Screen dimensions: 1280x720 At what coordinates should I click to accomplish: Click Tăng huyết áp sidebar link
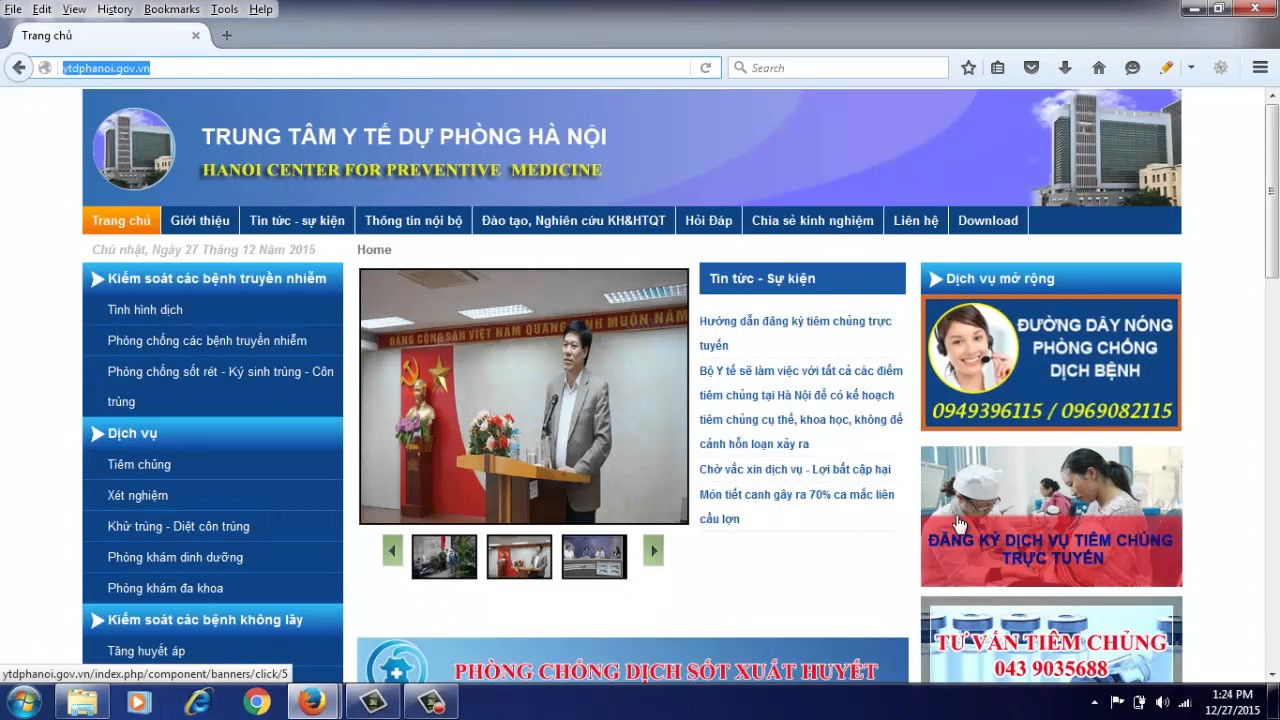coord(146,651)
